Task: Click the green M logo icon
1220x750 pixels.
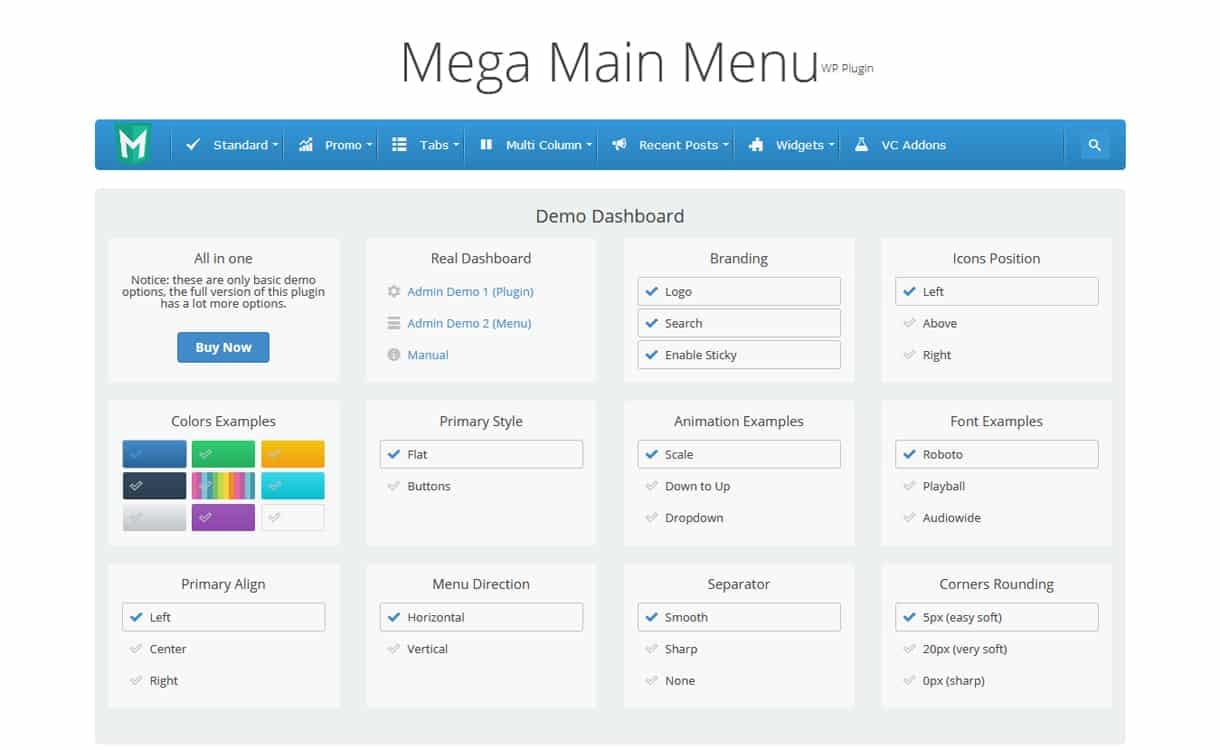Action: click(133, 144)
